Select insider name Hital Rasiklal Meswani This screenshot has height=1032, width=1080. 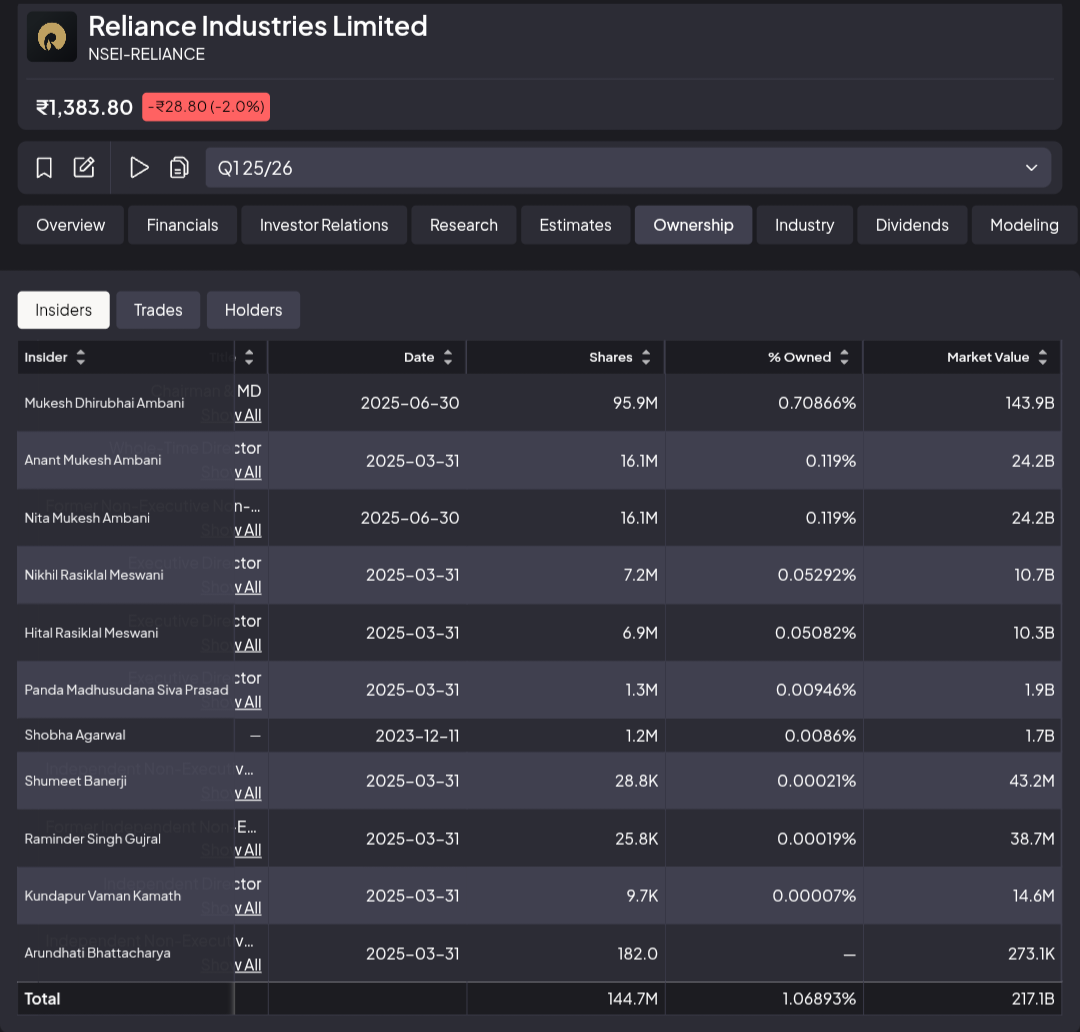(92, 633)
